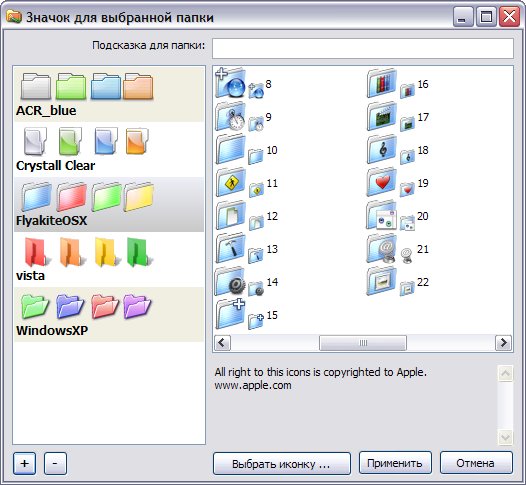Click the small version of icon 16
Viewport: 526px width, 485px height.
click(407, 91)
